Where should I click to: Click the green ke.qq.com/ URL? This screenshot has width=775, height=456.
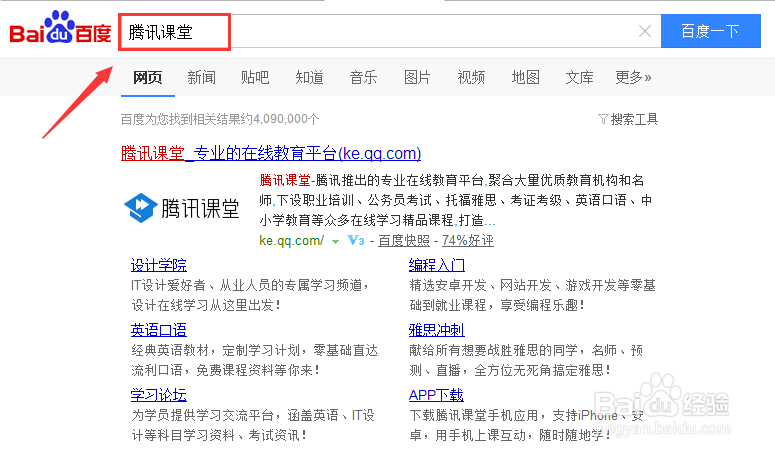coord(292,241)
